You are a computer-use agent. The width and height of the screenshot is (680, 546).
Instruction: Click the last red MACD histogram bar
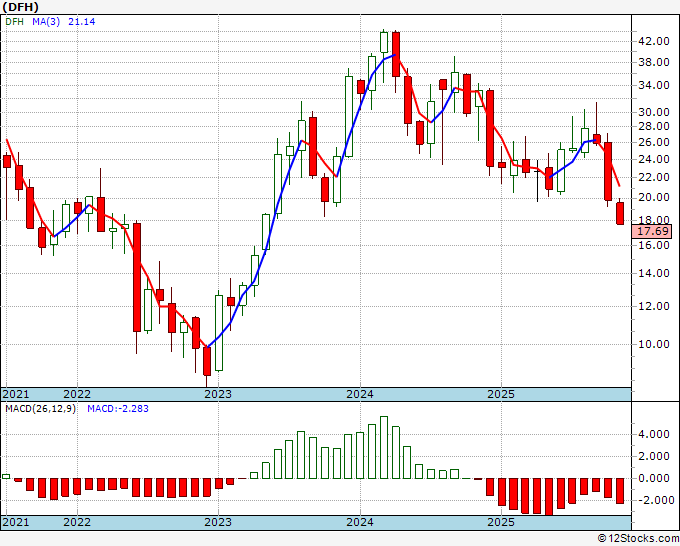[620, 491]
